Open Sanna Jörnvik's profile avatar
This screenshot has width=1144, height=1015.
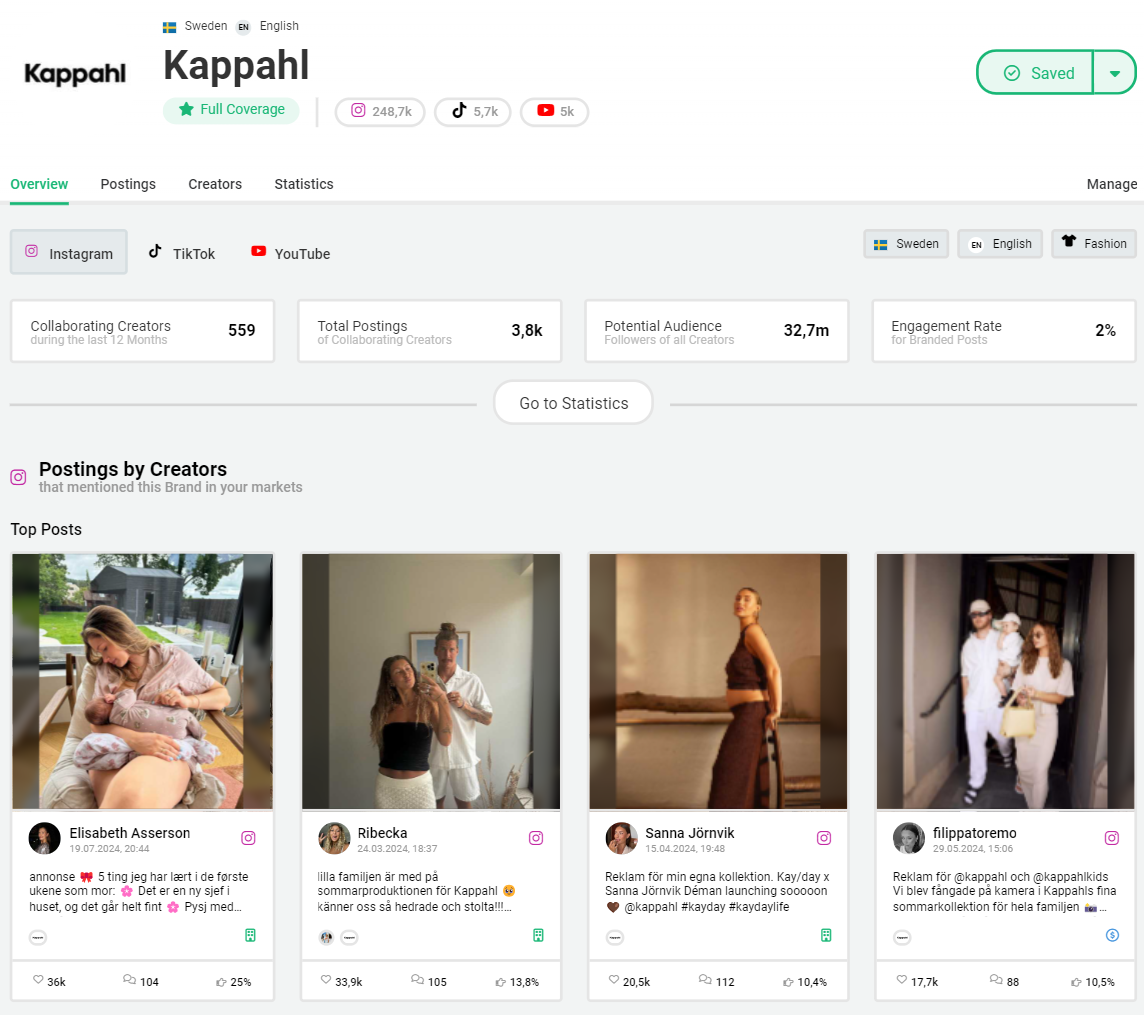click(x=622, y=838)
